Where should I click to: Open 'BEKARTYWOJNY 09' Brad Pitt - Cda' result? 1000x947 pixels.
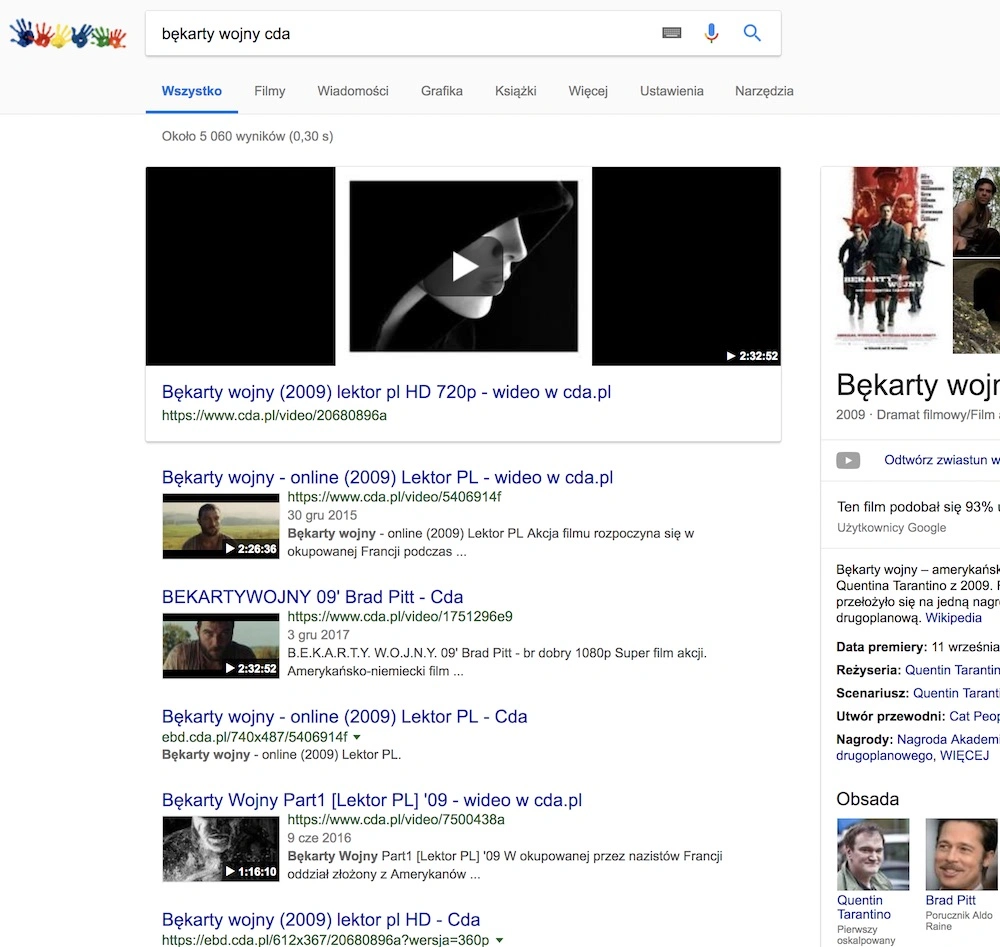(x=312, y=597)
